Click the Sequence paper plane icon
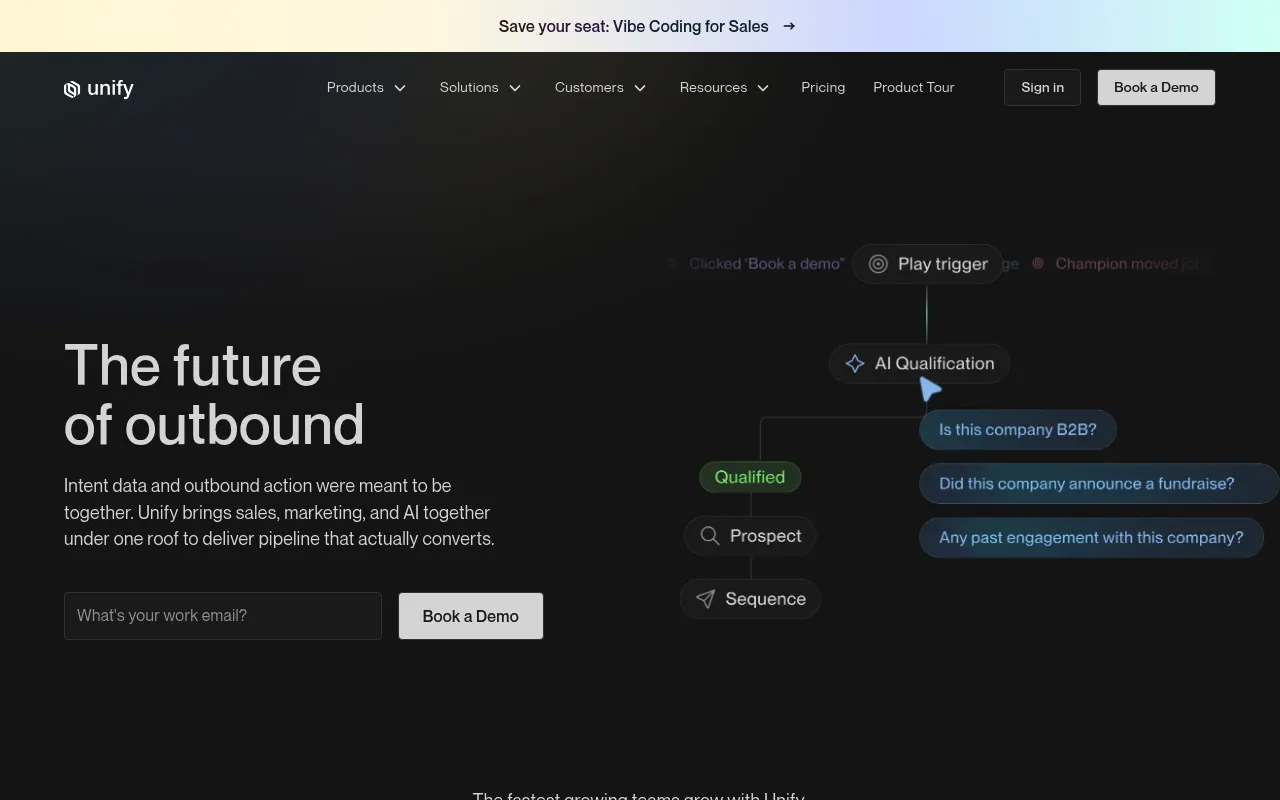The height and width of the screenshot is (800, 1280). [706, 599]
